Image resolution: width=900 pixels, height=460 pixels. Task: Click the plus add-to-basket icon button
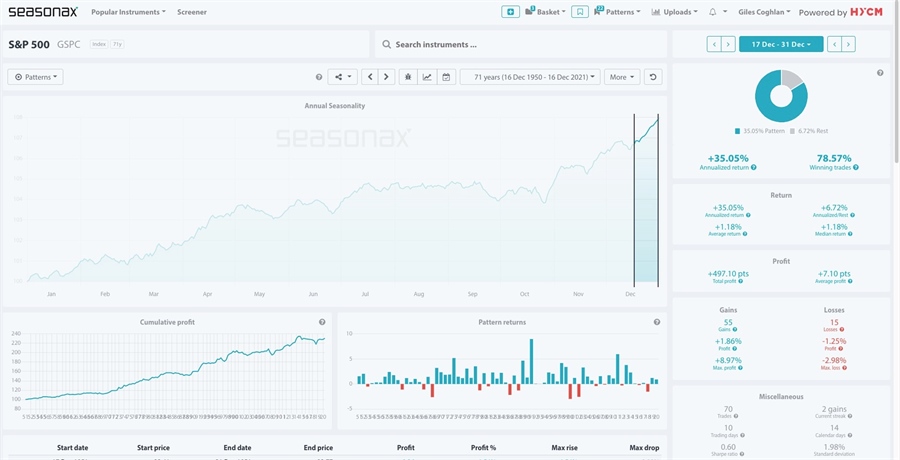point(510,11)
